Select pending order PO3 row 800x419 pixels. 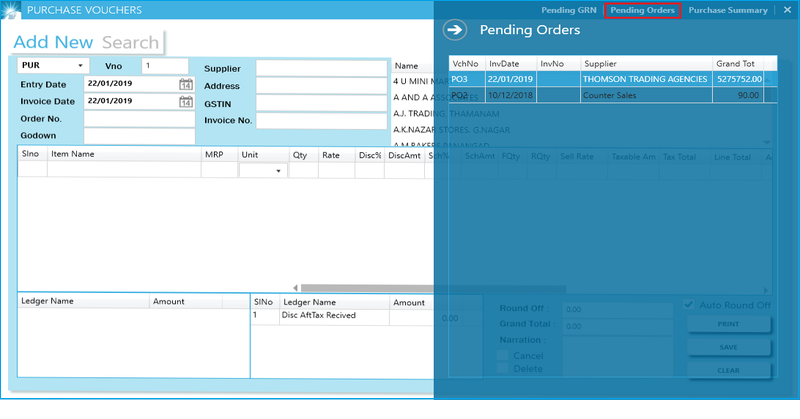[x=613, y=79]
